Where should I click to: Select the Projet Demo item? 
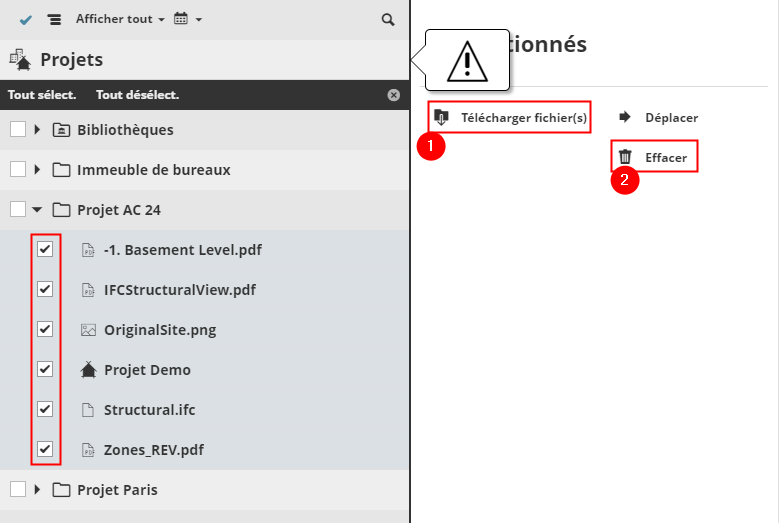tap(147, 370)
